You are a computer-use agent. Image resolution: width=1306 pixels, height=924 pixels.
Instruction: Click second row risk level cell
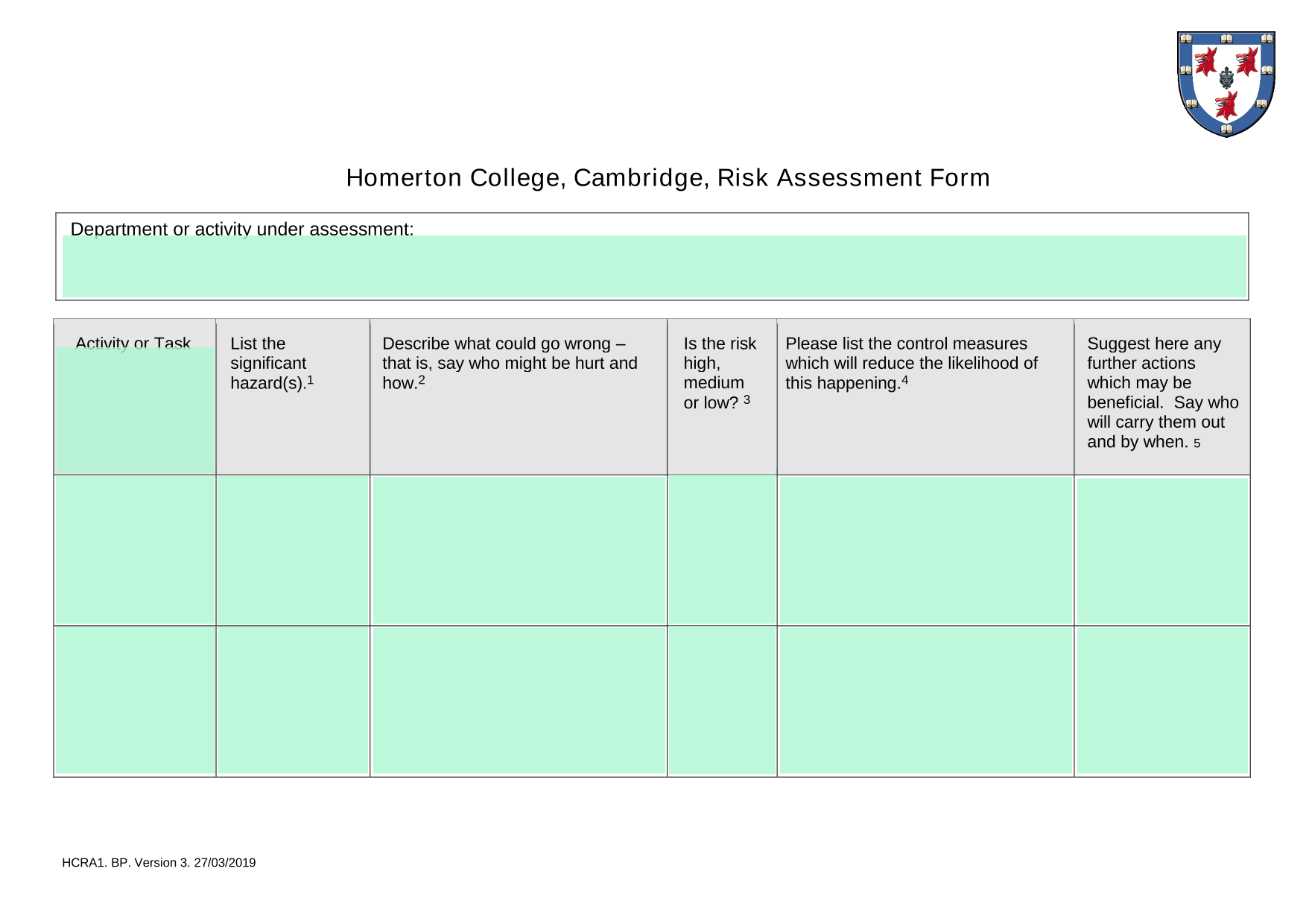click(722, 700)
